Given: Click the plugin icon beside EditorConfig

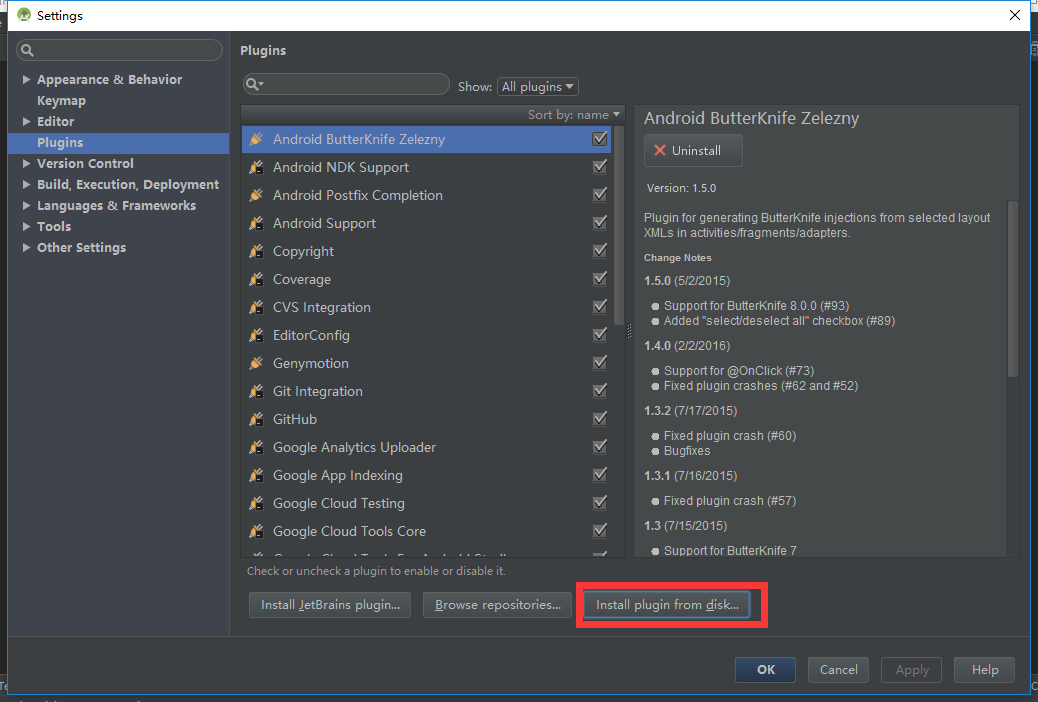Looking at the screenshot, I should (x=256, y=335).
